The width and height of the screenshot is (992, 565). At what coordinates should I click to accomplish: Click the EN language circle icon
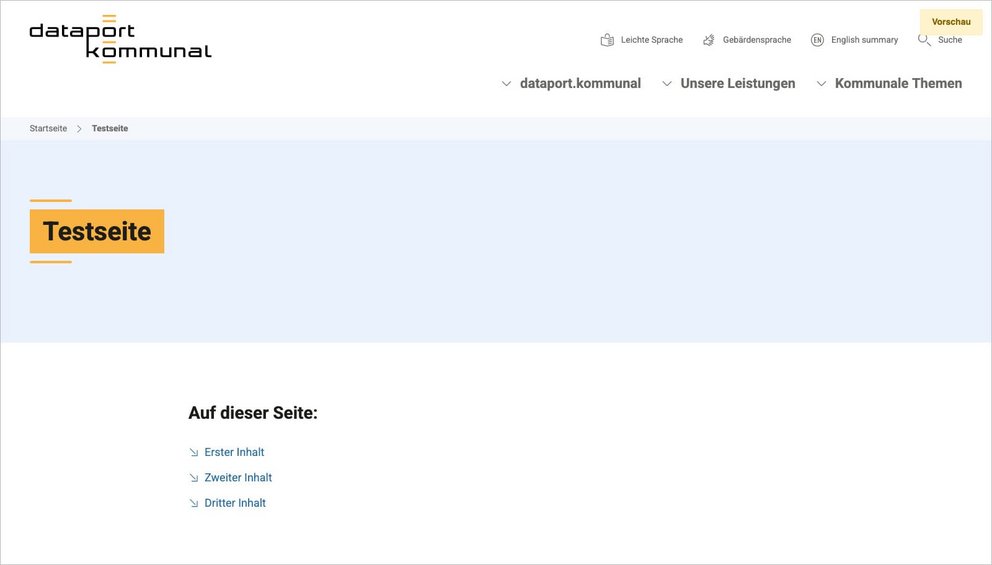click(817, 40)
